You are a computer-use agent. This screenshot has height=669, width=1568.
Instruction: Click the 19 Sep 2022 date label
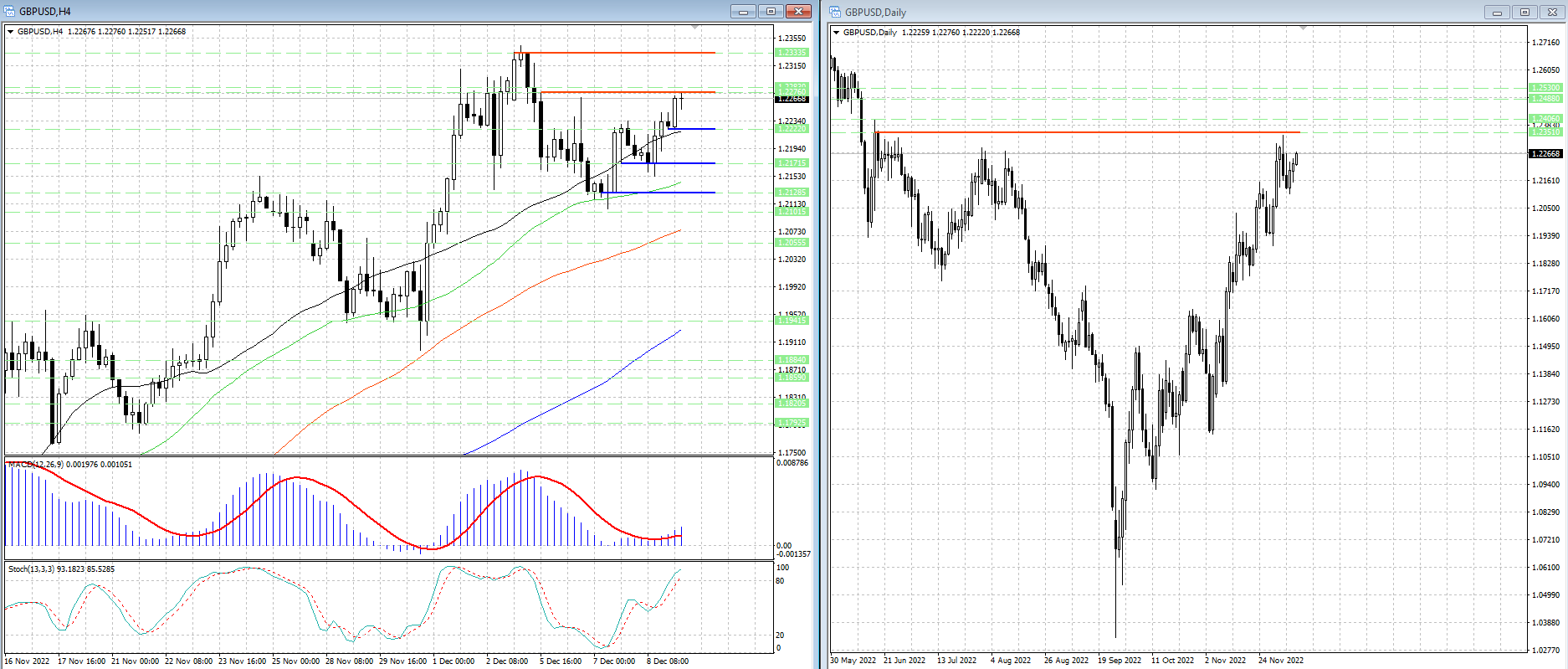click(1120, 661)
